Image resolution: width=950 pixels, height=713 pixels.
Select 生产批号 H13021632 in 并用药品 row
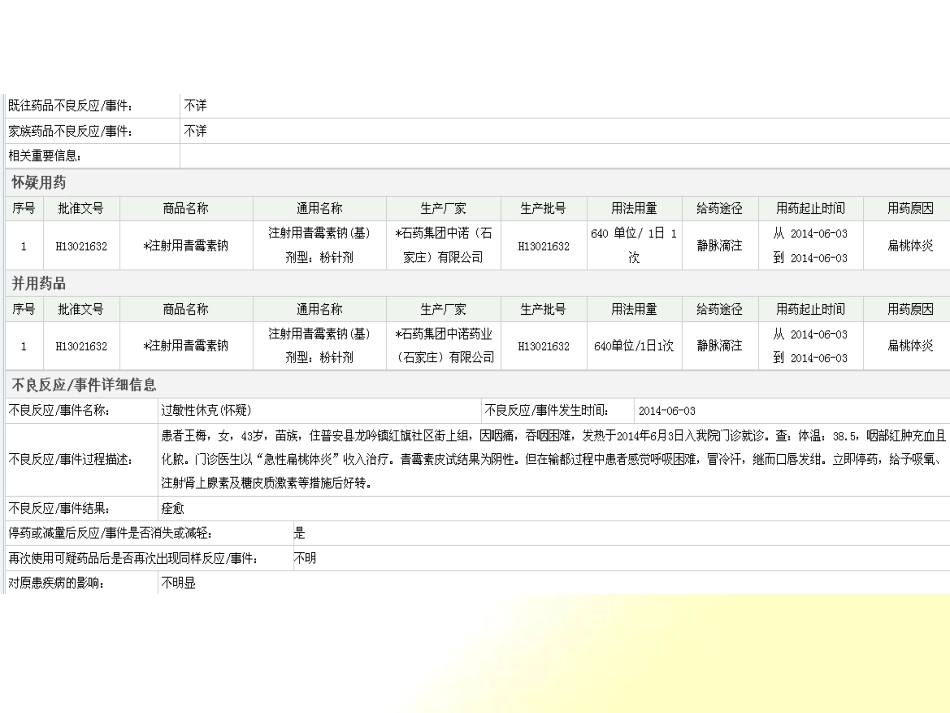click(x=543, y=346)
